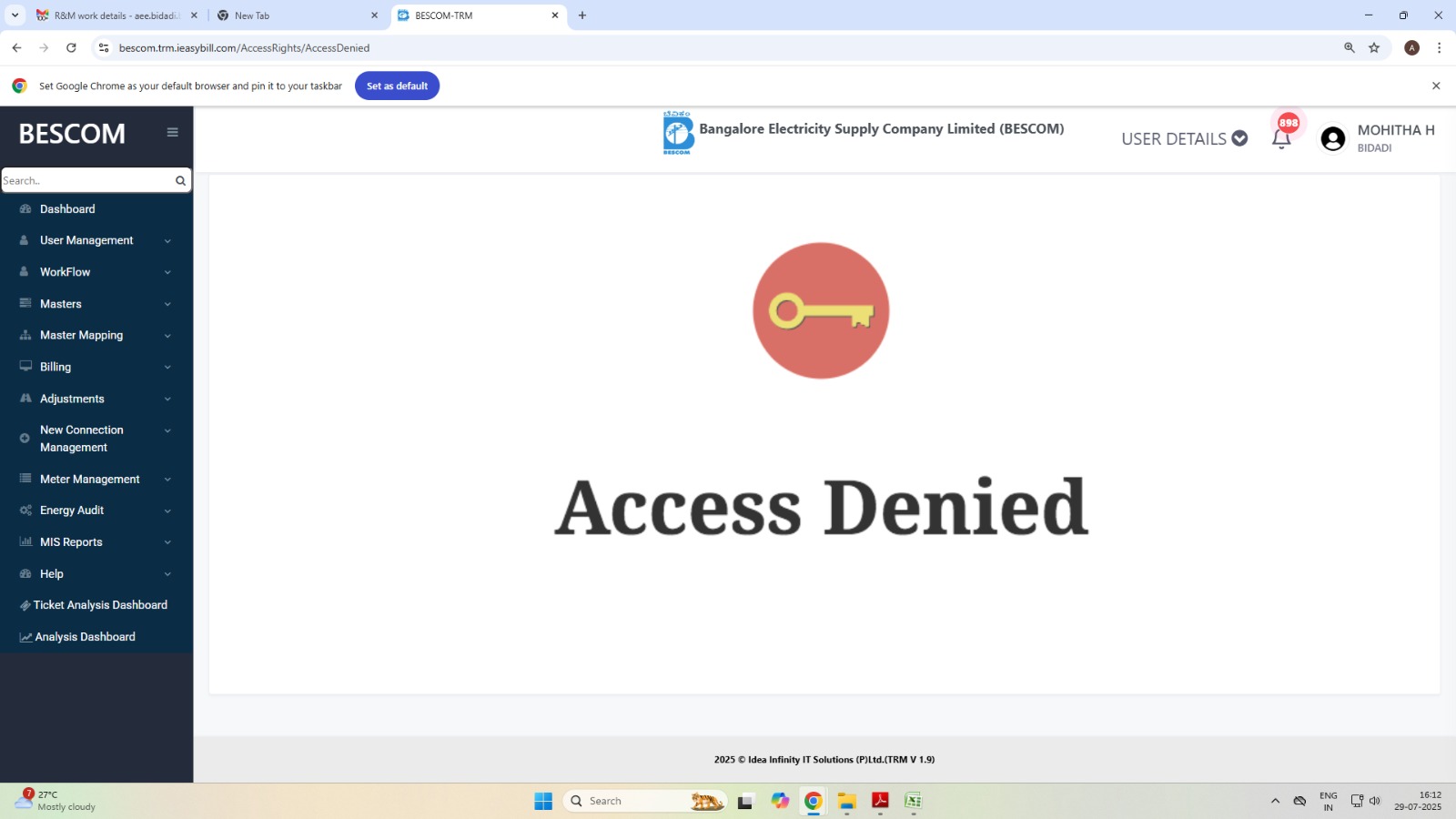Open Chrome's three-dot menu
This screenshot has width=1456, height=819.
pos(1439,47)
